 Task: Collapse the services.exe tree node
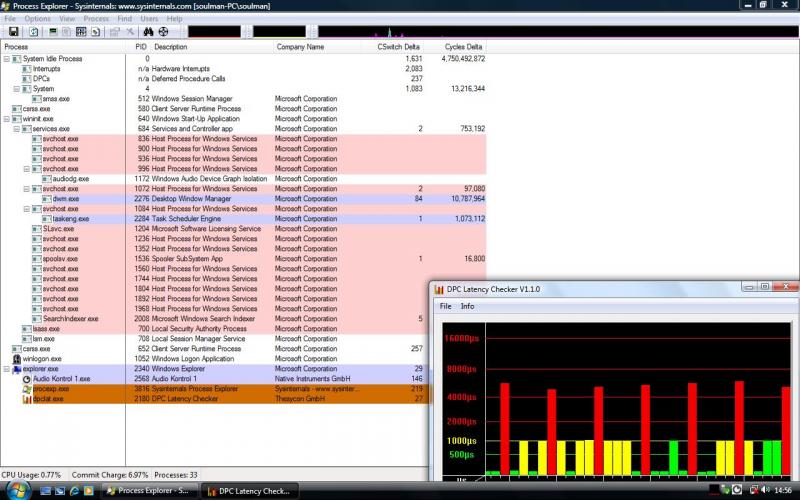coord(17,129)
